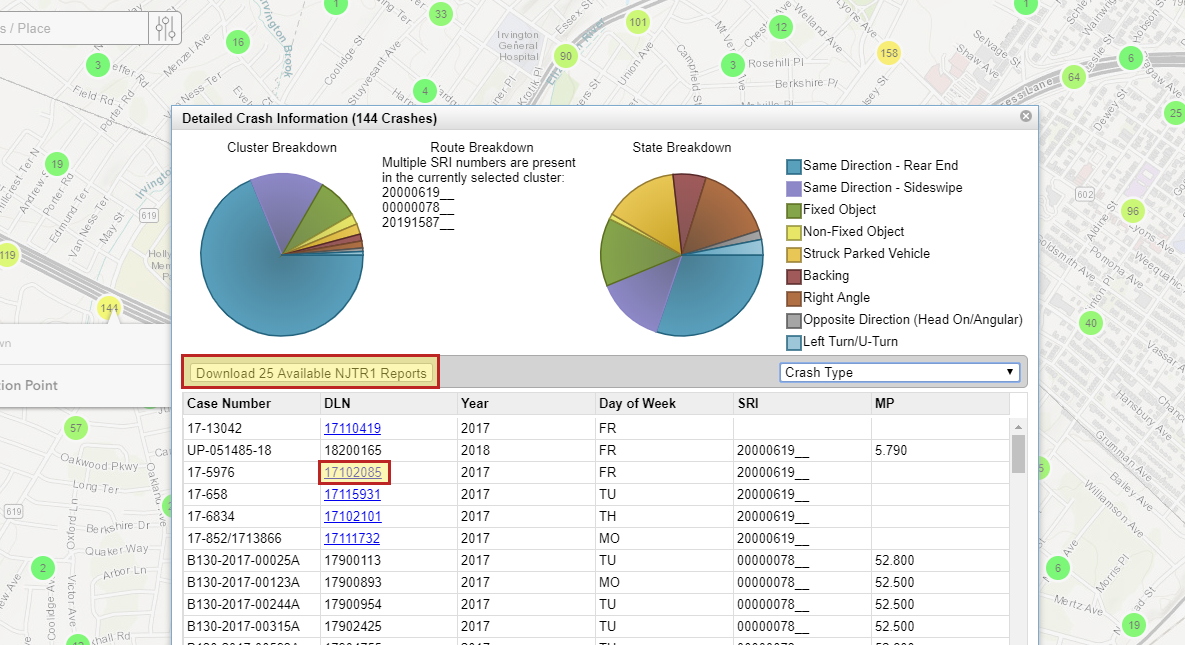1185x645 pixels.
Task: Click Same Direction - Rear End legend swatch
Action: pos(794,166)
